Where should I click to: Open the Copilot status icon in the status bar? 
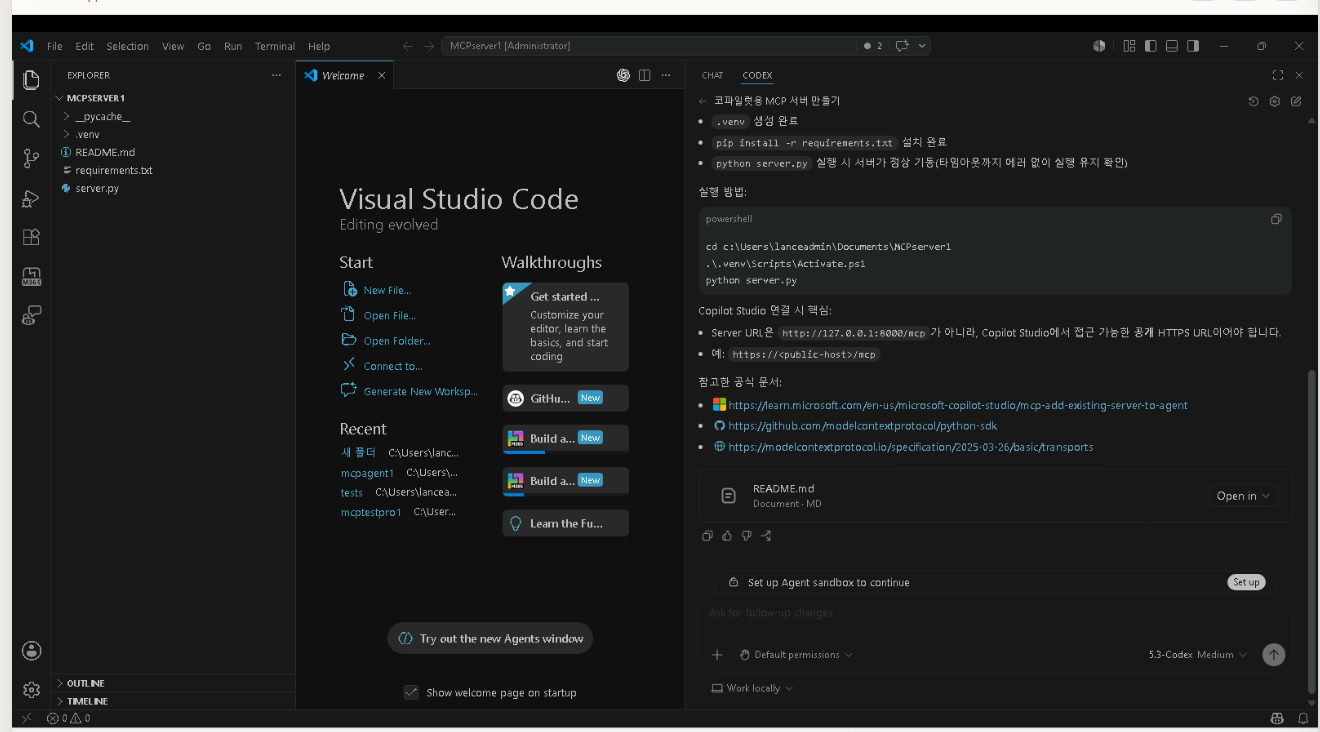[1277, 718]
